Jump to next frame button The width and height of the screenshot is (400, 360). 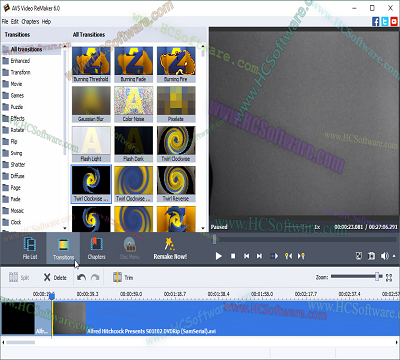[259, 256]
